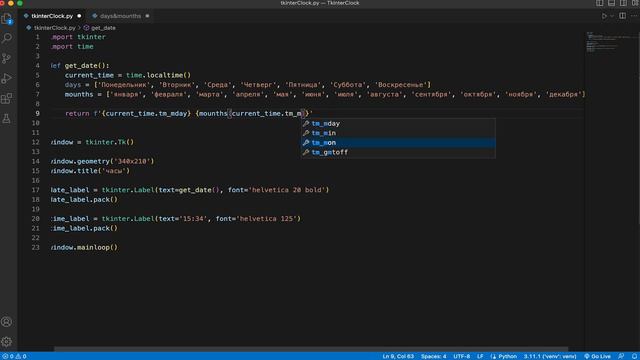The width and height of the screenshot is (640, 360).
Task: Open Testing flask view
Action: (7, 119)
